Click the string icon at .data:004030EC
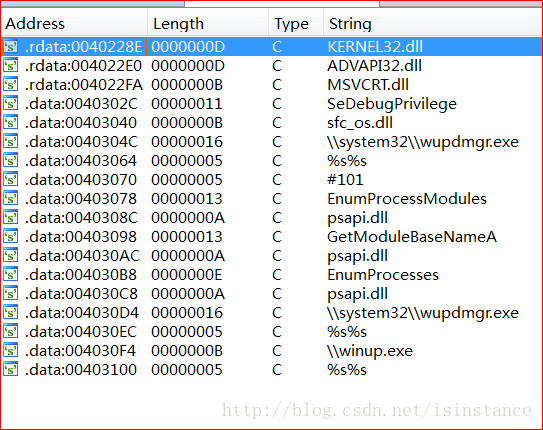This screenshot has width=543, height=430. click(x=10, y=332)
